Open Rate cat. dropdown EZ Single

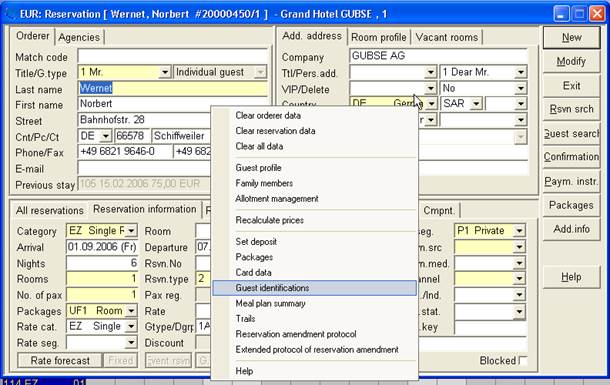point(131,327)
